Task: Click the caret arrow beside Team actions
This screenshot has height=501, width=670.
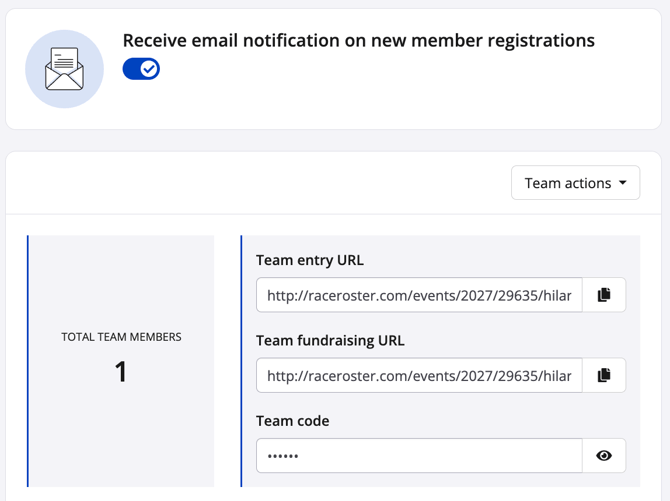Action: point(623,184)
